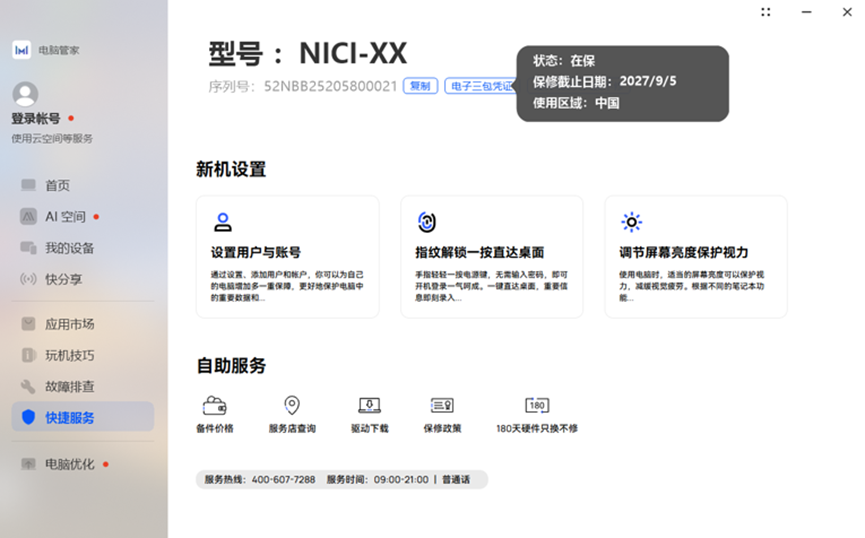Screen dimensions: 865x538
Task: Click the 备件价格 wallet icon
Action: pyautogui.click(x=214, y=405)
